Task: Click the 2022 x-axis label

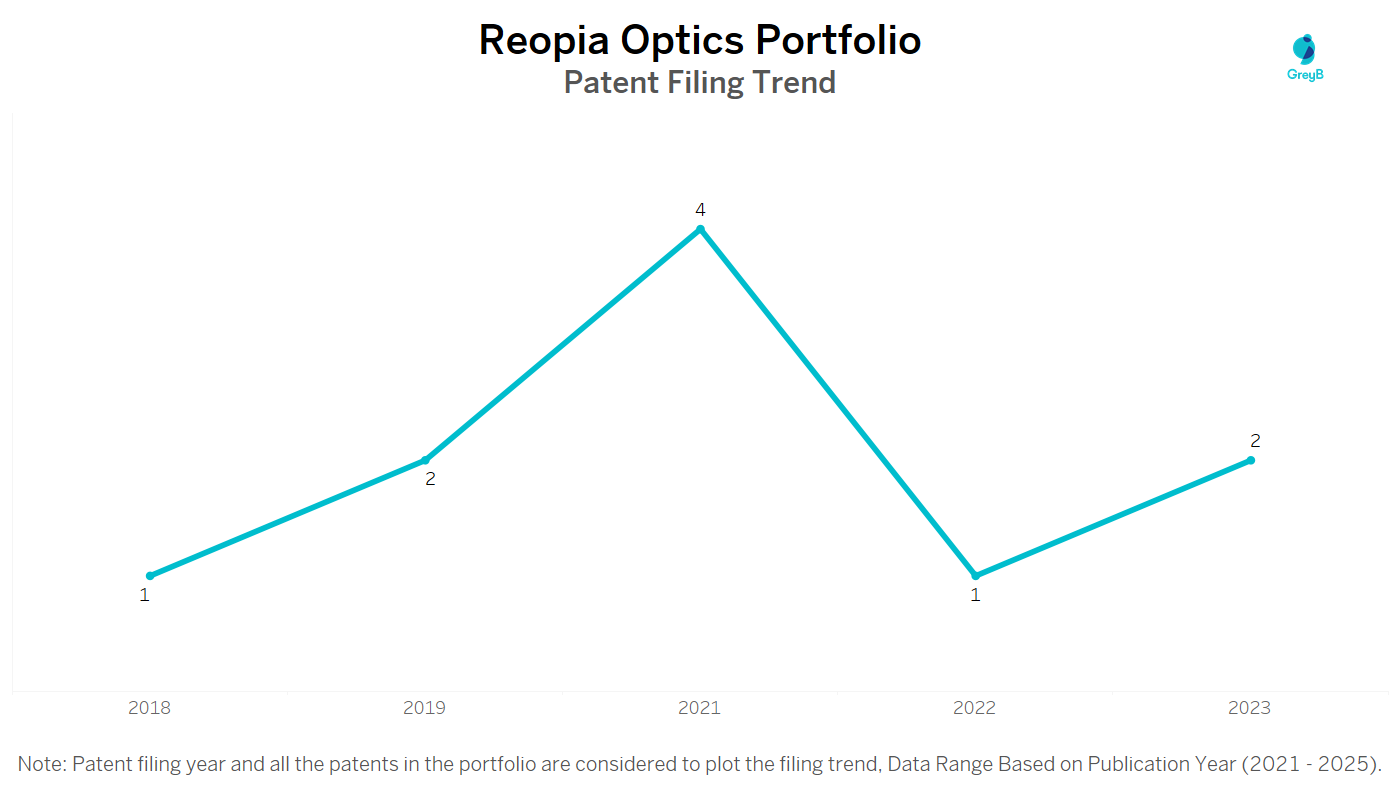Action: point(975,708)
